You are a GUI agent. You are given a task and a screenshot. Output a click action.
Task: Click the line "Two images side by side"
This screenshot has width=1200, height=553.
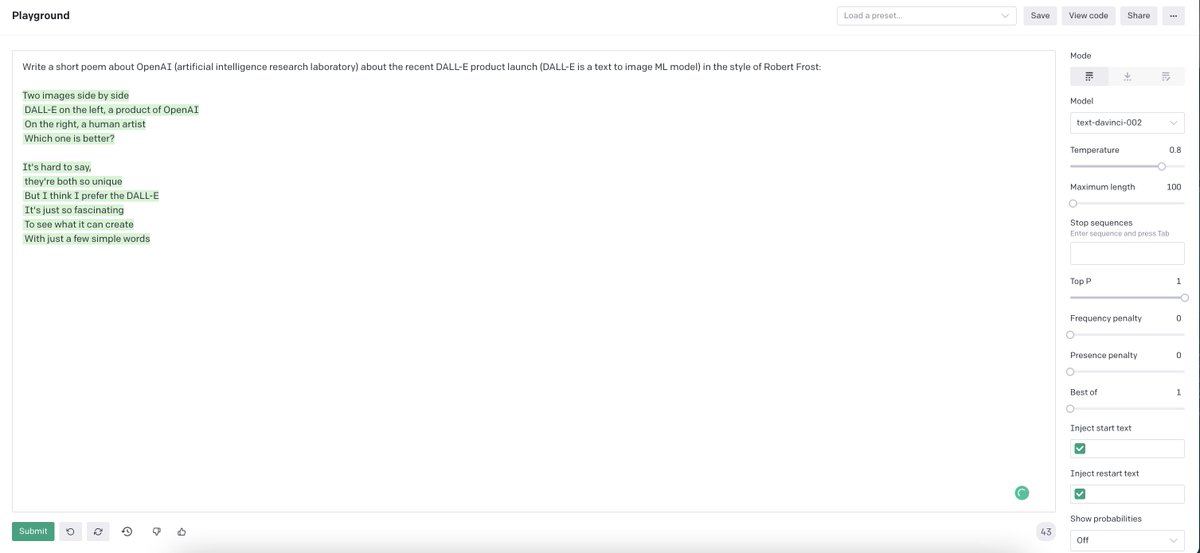[x=76, y=95]
